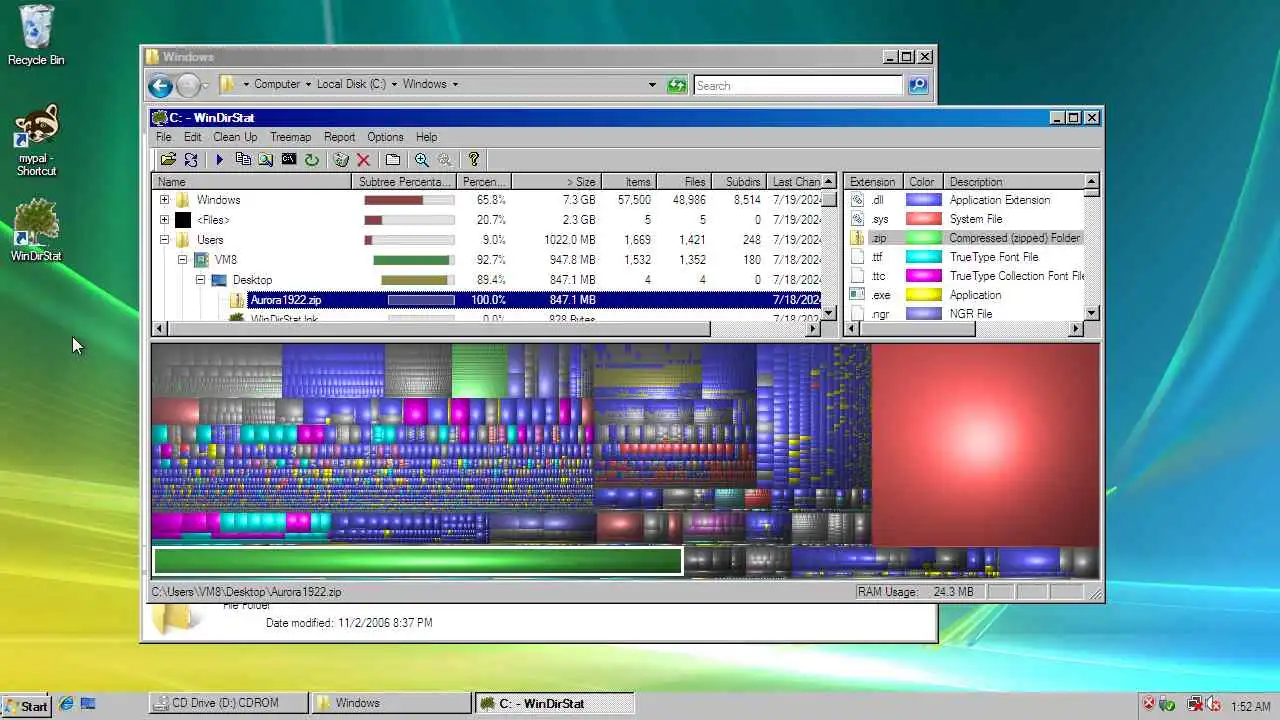This screenshot has width=1280, height=720.
Task: Click the WinDirStat title bar tree icon
Action: 159,117
